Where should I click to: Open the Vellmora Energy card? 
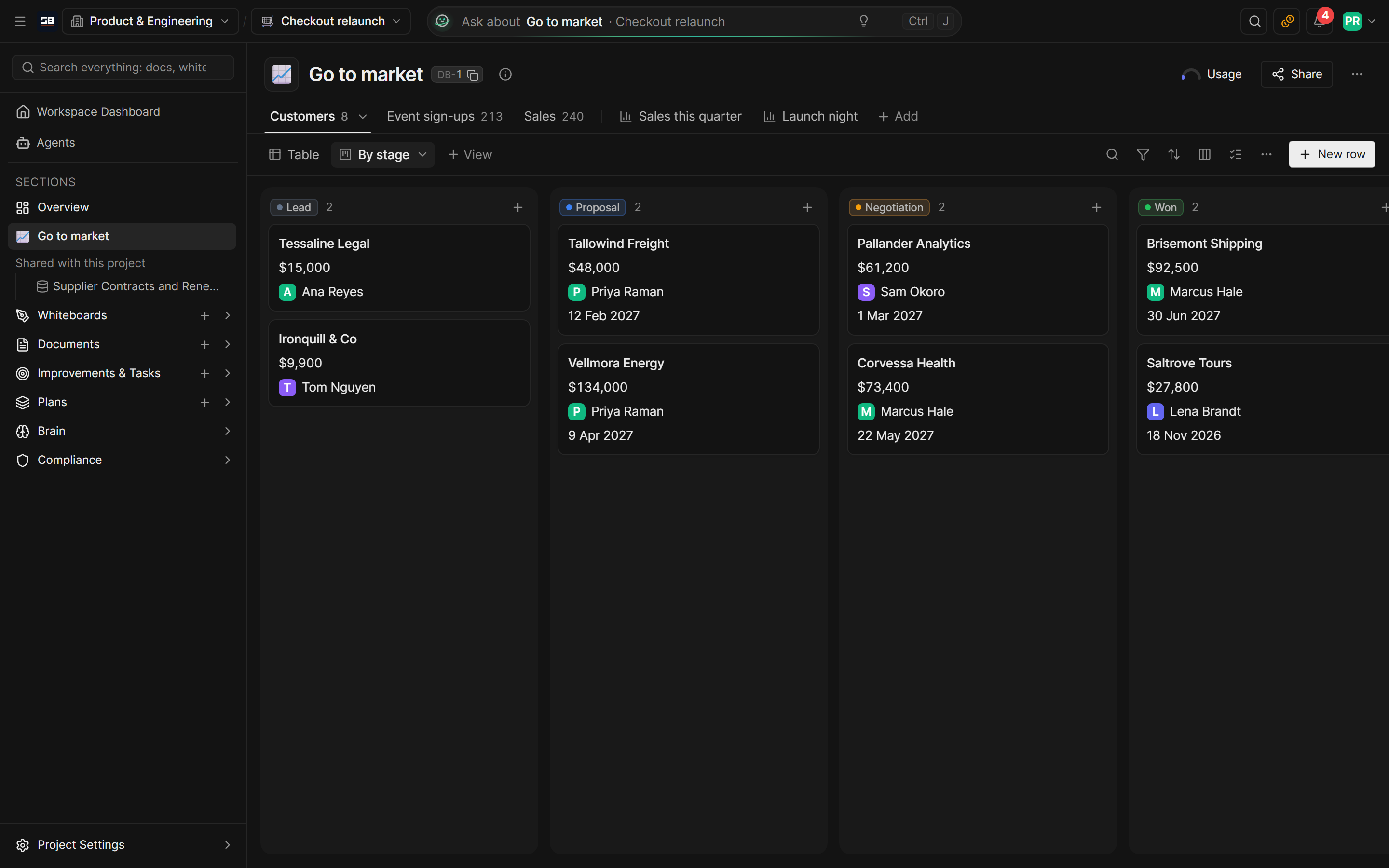click(688, 400)
